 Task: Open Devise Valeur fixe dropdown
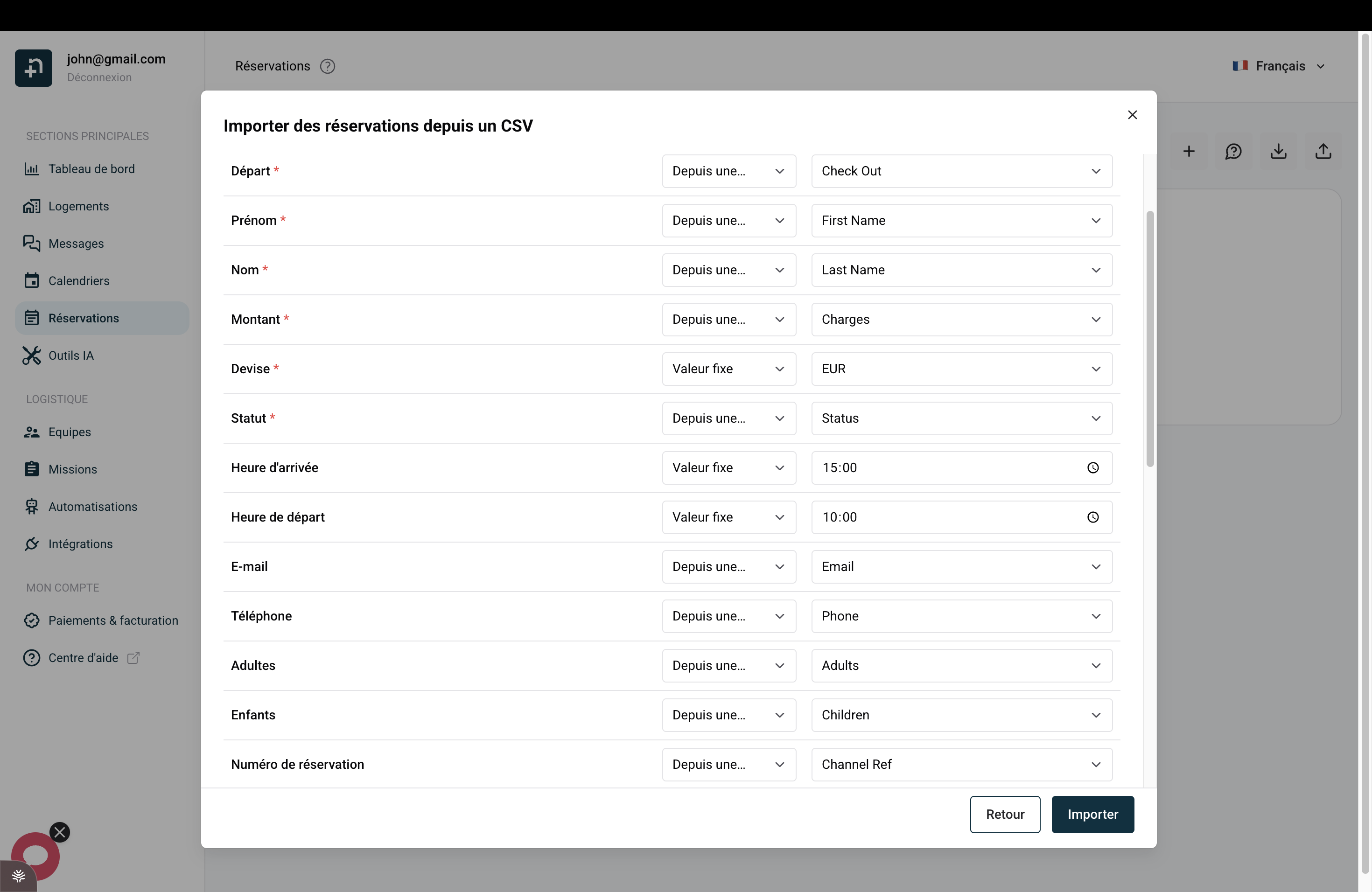728,369
